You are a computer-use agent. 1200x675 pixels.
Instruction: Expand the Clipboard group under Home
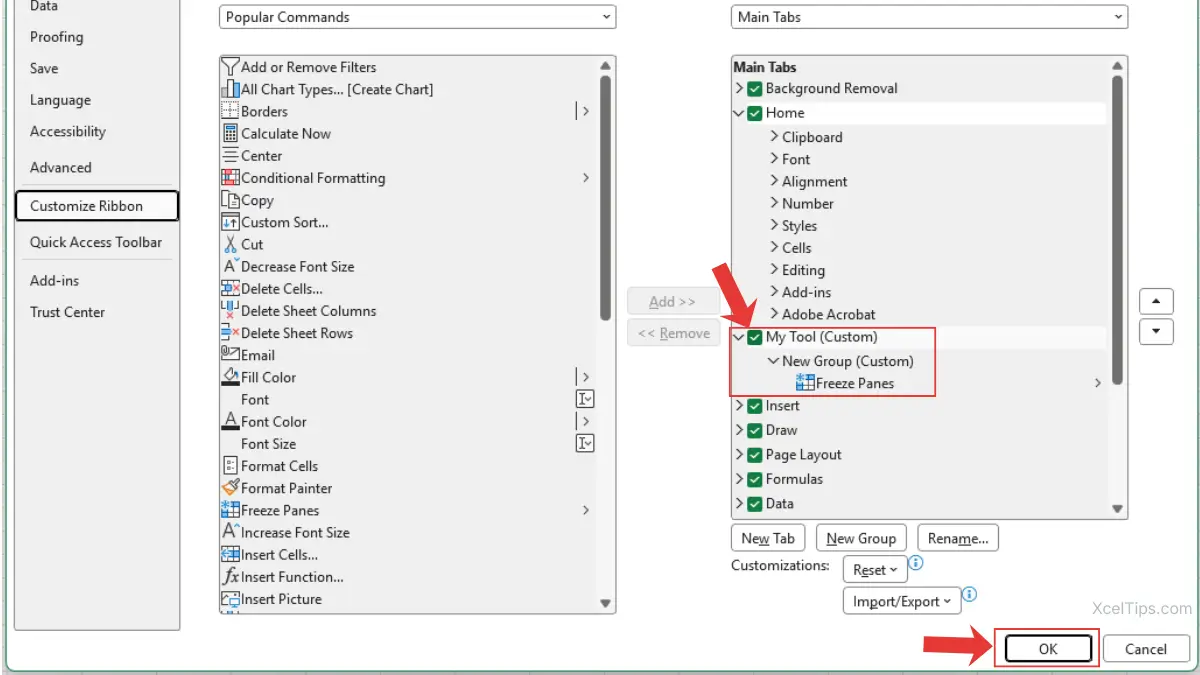pyautogui.click(x=774, y=137)
